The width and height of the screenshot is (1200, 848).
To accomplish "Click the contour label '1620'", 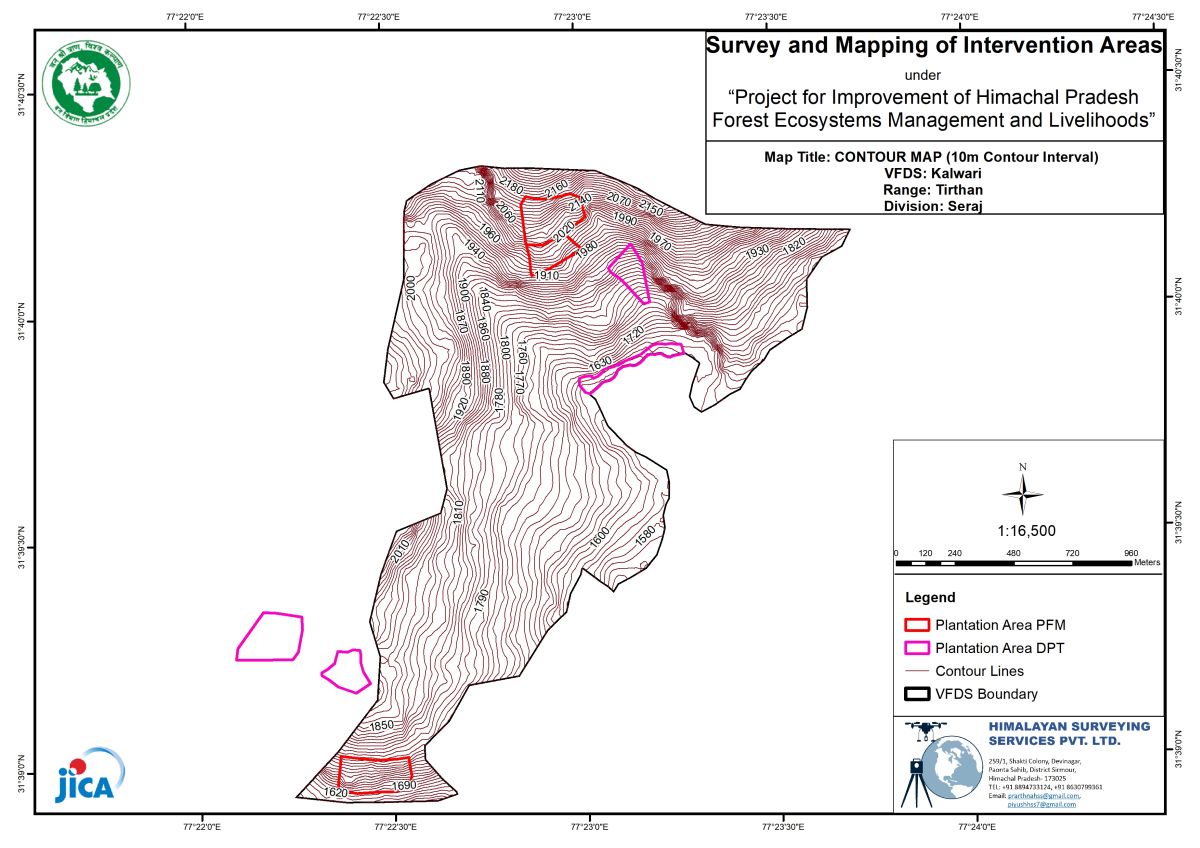I will pos(335,792).
